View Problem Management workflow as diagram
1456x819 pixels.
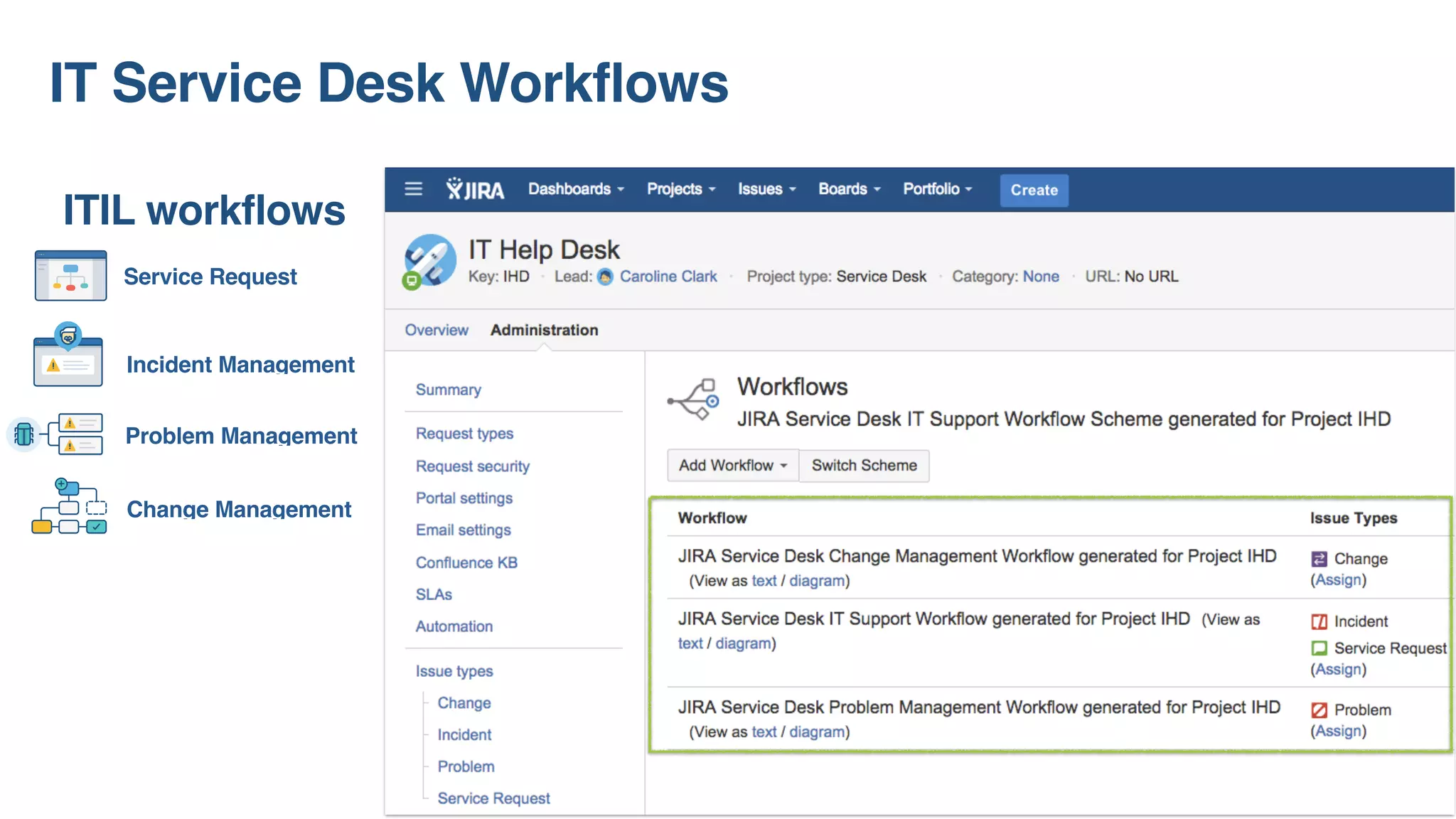816,732
